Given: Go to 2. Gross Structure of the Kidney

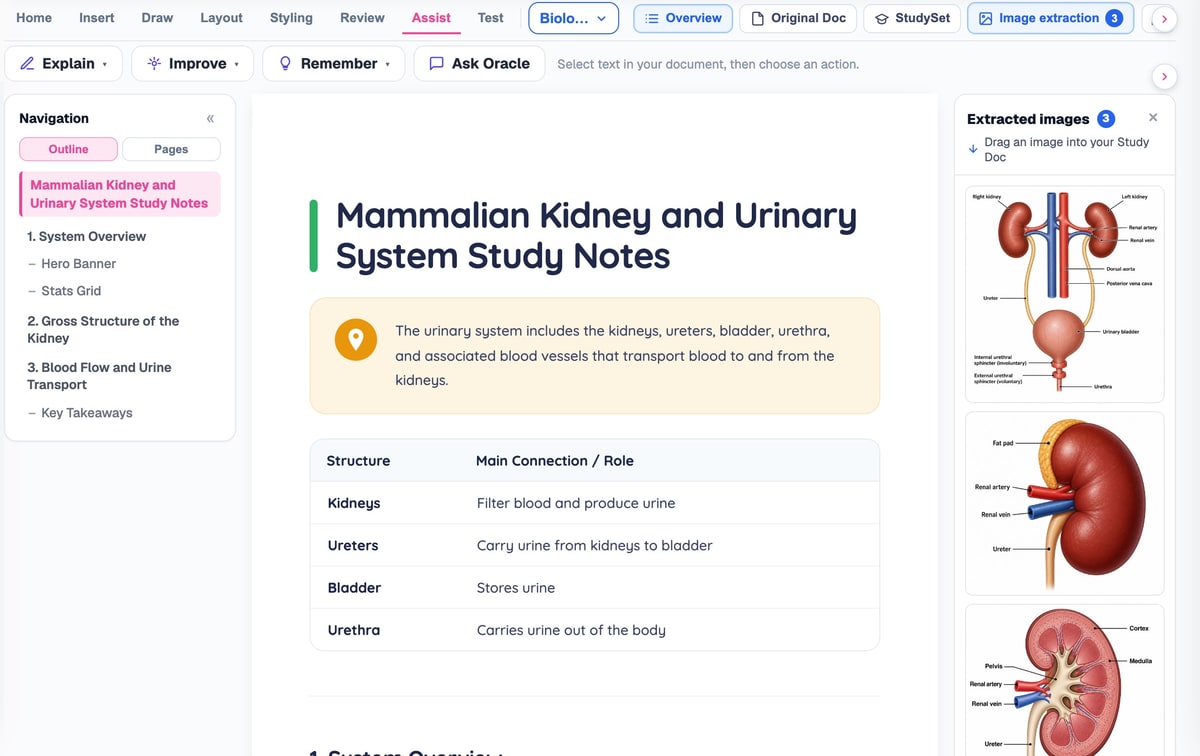Looking at the screenshot, I should 103,330.
